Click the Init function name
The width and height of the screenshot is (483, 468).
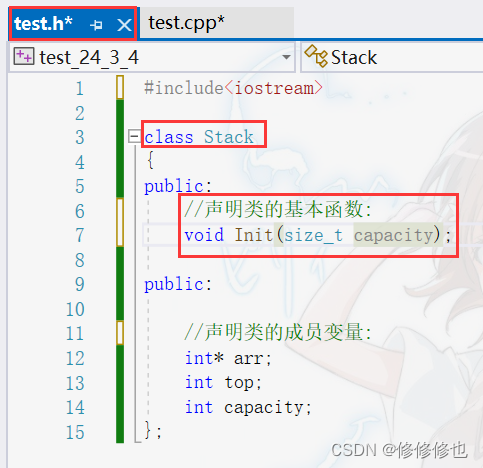(x=254, y=235)
